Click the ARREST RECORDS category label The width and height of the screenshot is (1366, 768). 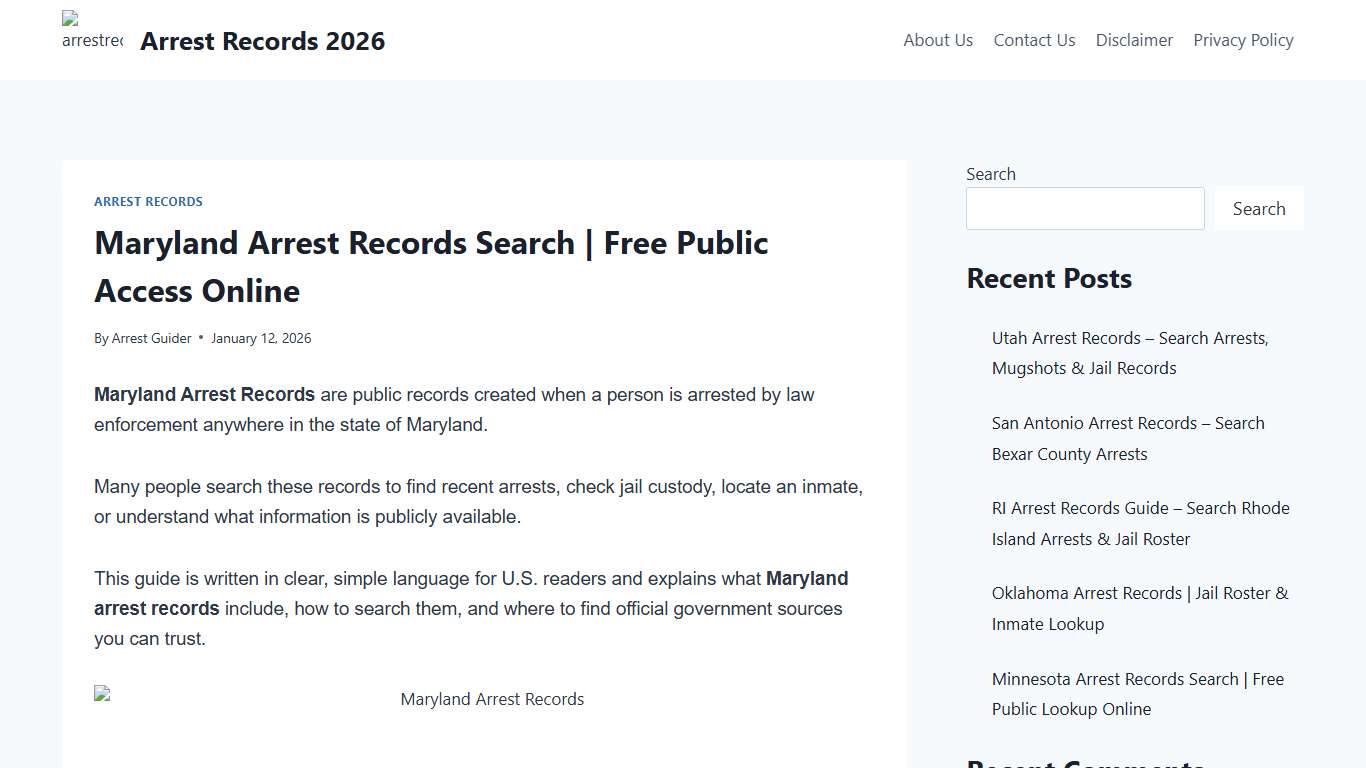(x=148, y=201)
